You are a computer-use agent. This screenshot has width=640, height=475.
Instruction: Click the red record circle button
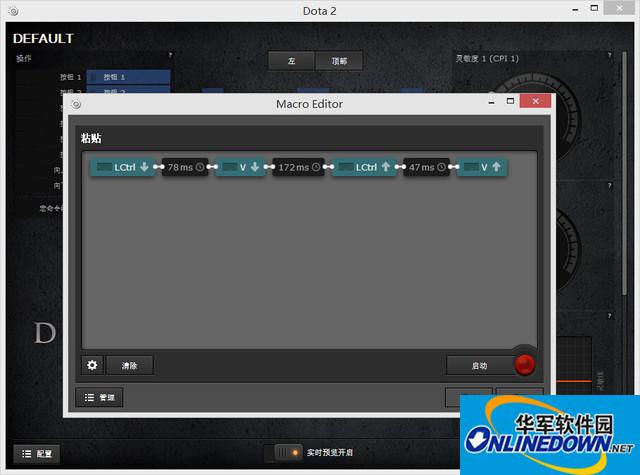tap(524, 365)
